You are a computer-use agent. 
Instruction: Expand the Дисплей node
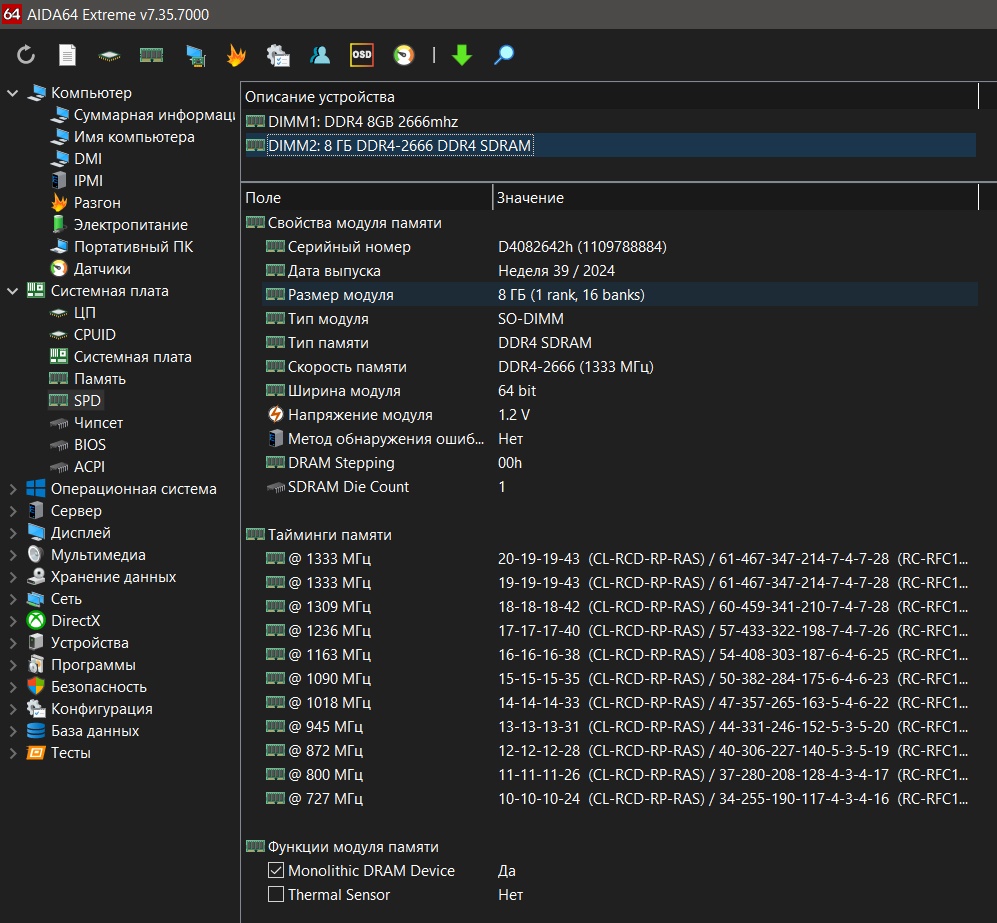(x=12, y=533)
